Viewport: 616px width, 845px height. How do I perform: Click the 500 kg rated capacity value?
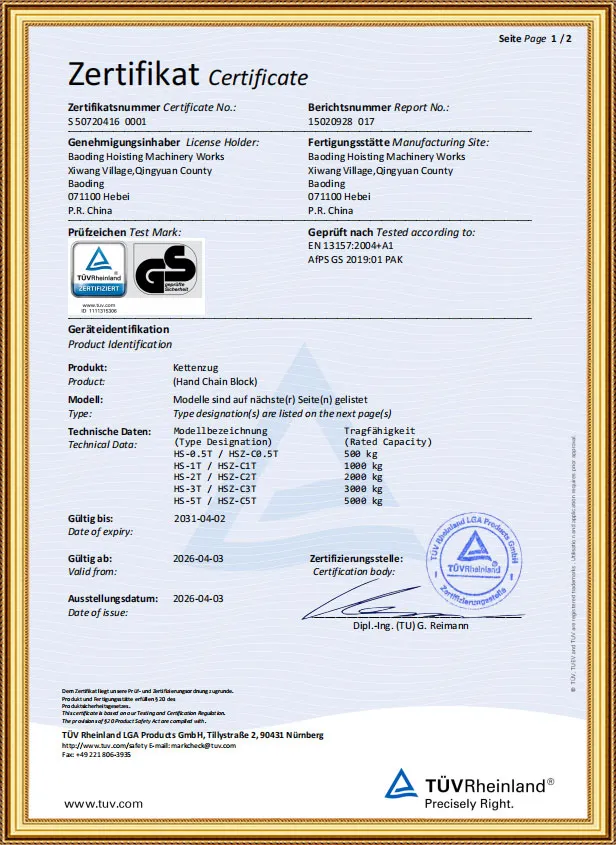[x=361, y=454]
